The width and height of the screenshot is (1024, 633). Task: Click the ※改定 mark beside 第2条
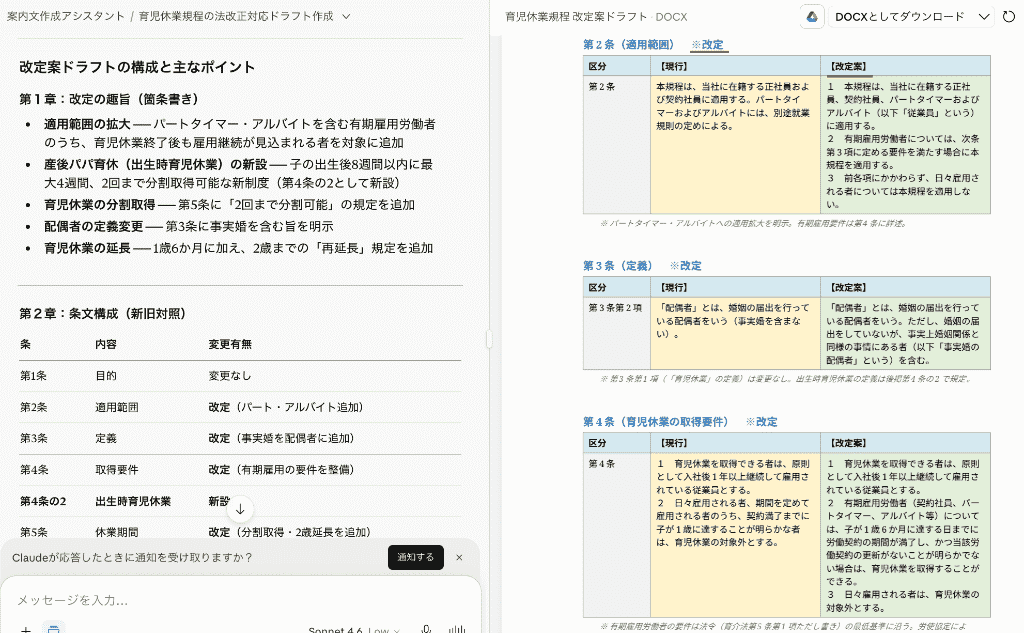(x=707, y=44)
